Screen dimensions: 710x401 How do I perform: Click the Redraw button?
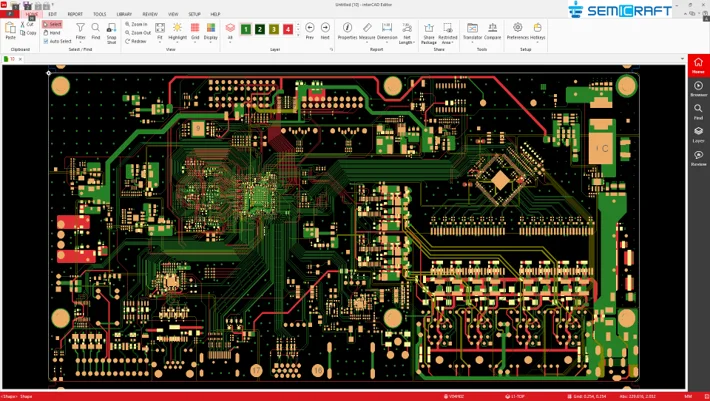(137, 41)
